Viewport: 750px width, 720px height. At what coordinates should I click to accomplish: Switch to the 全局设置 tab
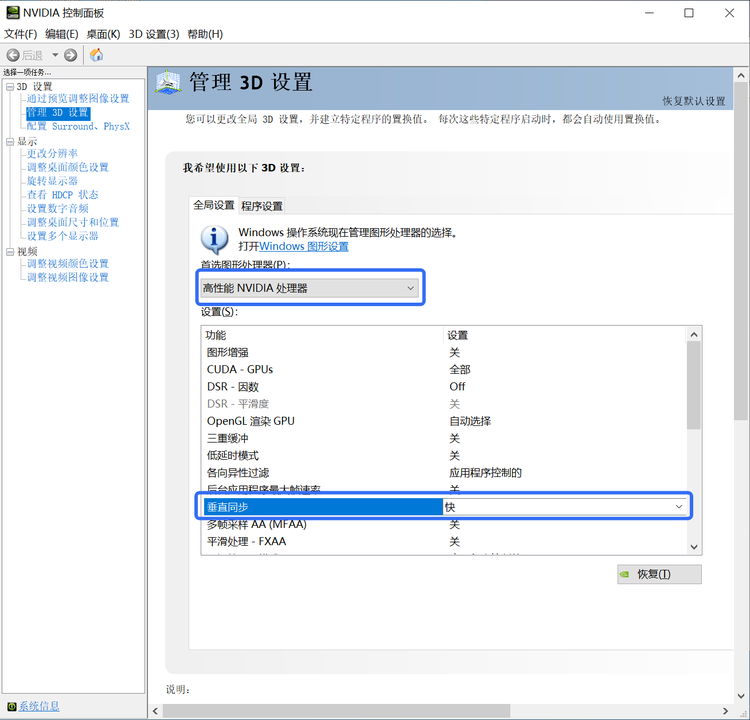point(213,205)
